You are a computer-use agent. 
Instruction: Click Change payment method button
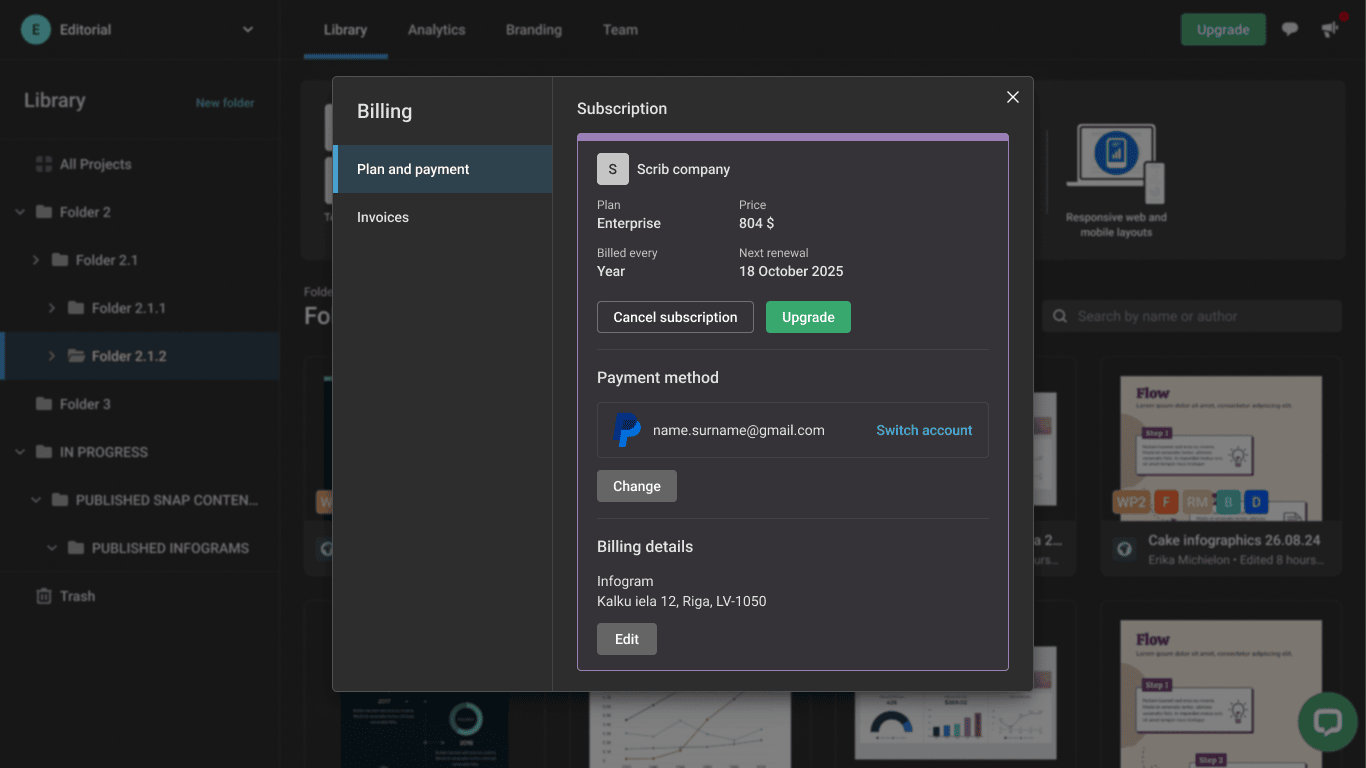coord(637,486)
